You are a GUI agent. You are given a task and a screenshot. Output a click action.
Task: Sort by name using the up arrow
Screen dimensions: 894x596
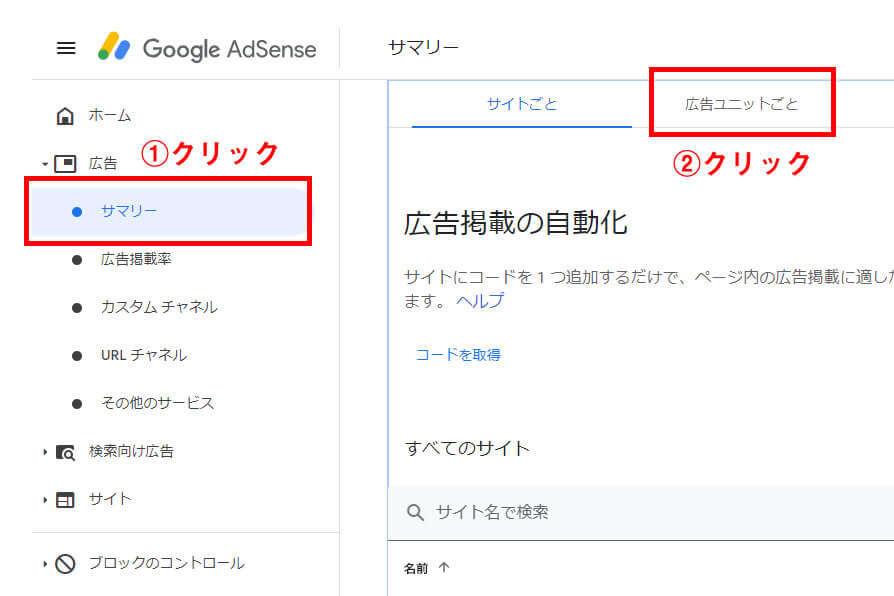coord(444,568)
